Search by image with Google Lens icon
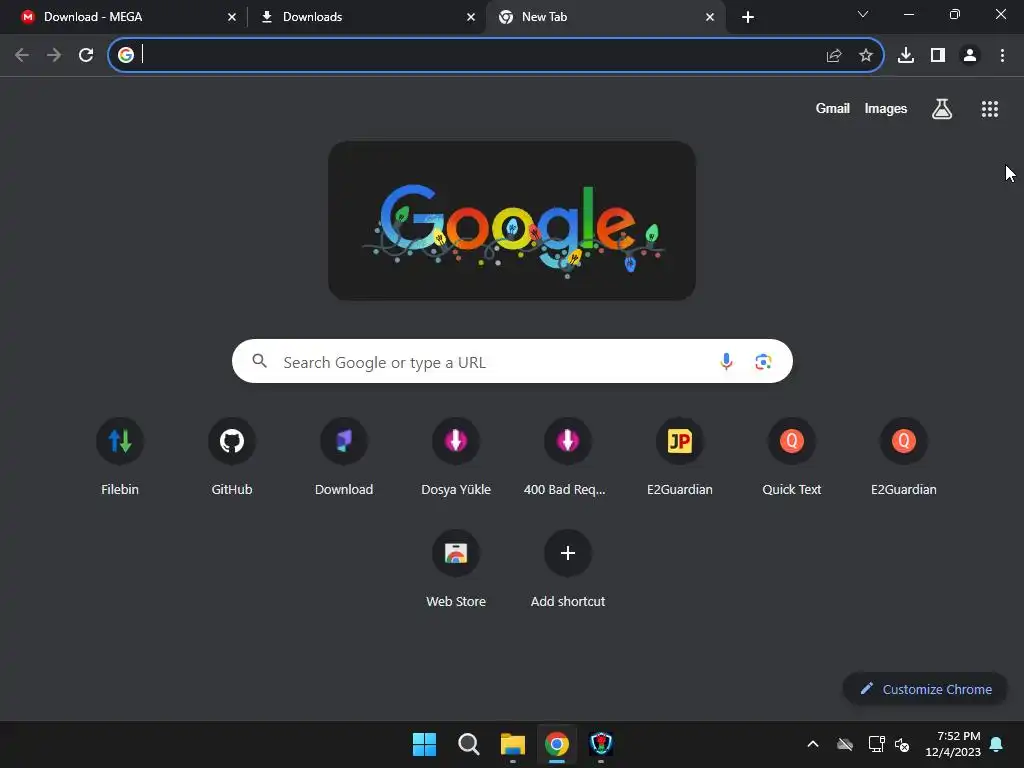The height and width of the screenshot is (768, 1024). tap(763, 361)
